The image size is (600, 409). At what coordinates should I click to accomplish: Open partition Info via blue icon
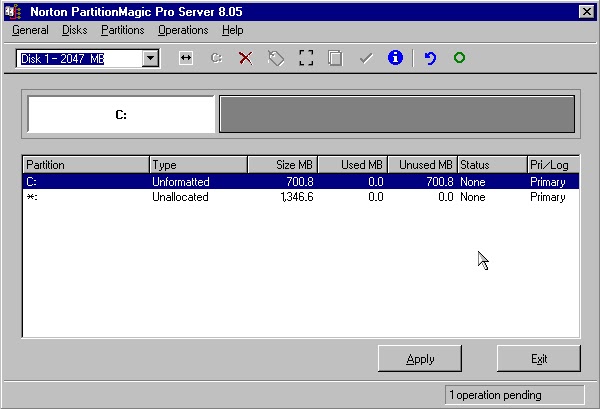[395, 58]
